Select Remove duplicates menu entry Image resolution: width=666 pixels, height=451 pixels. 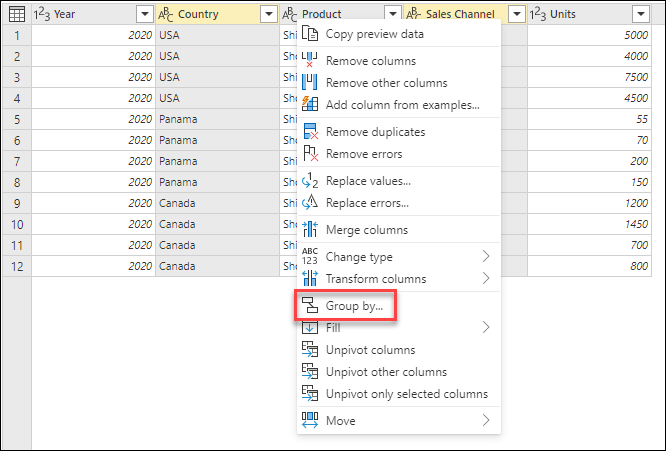pos(399,132)
